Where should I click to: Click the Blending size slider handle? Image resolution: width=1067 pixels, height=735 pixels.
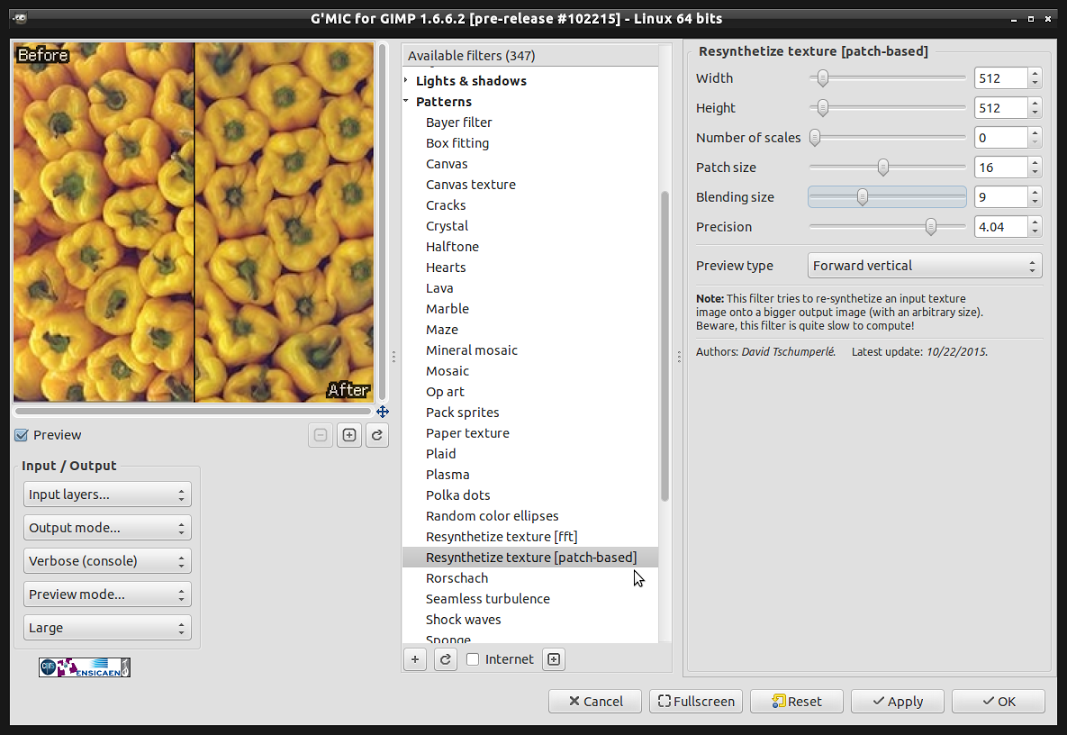(x=862, y=197)
